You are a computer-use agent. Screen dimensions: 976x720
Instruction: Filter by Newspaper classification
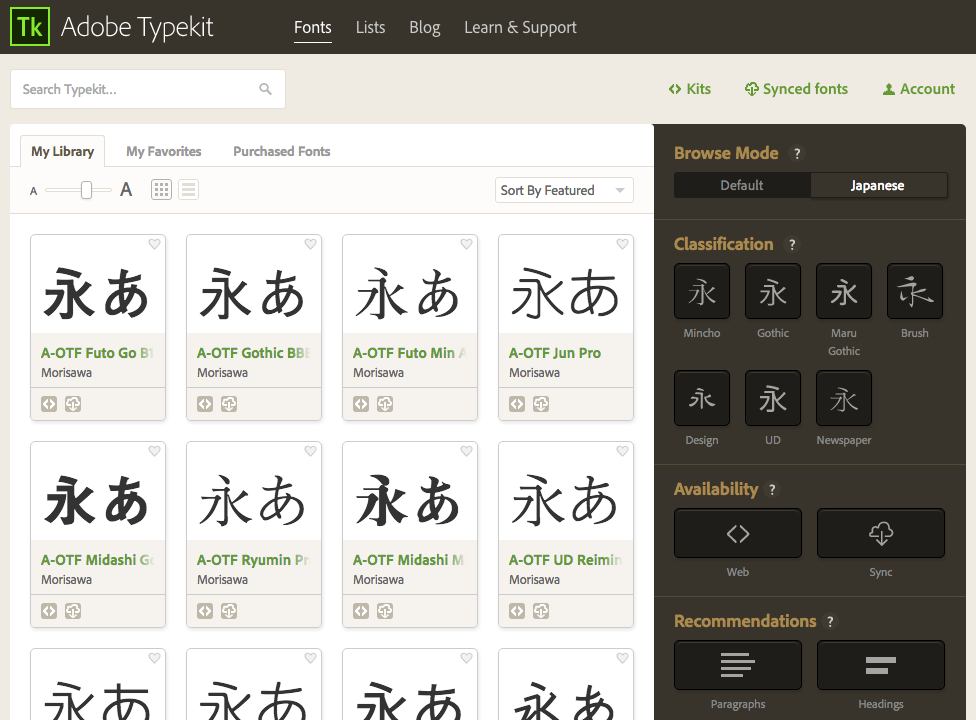(x=843, y=398)
